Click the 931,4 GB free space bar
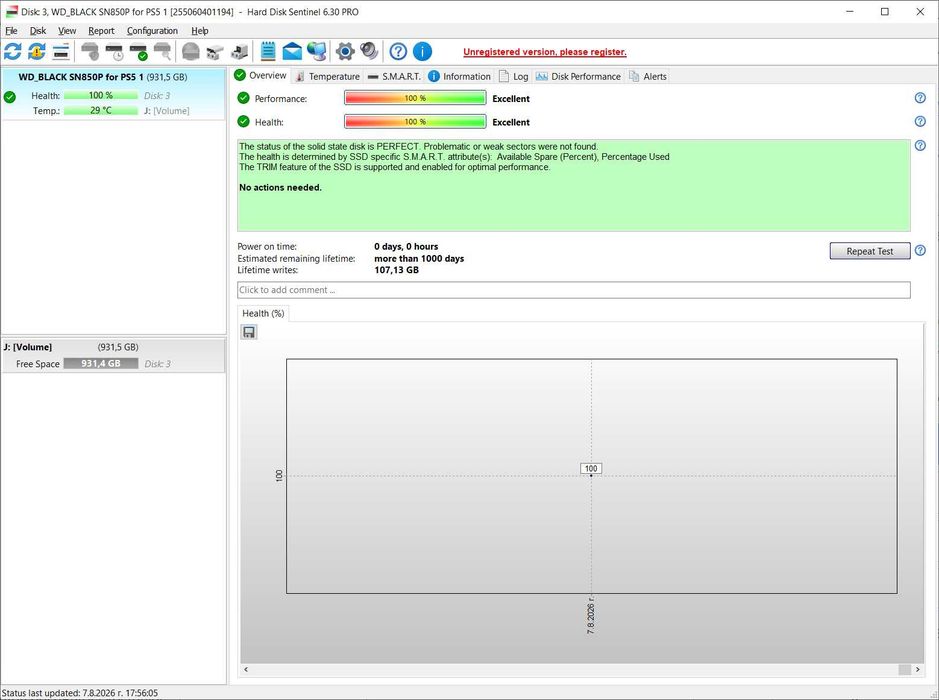This screenshot has height=700, width=939. [x=101, y=363]
